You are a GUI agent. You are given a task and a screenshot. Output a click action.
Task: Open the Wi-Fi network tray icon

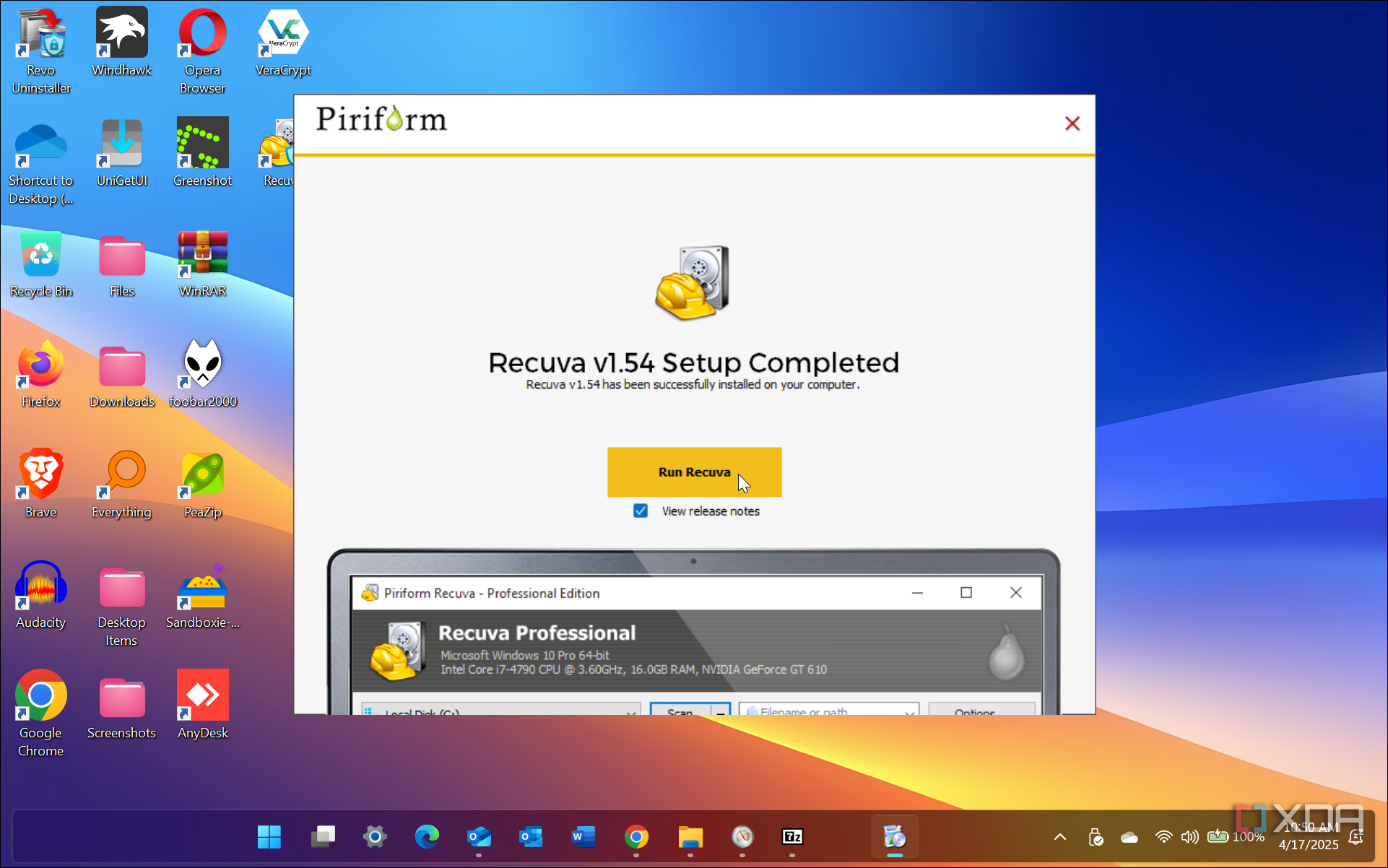1163,837
